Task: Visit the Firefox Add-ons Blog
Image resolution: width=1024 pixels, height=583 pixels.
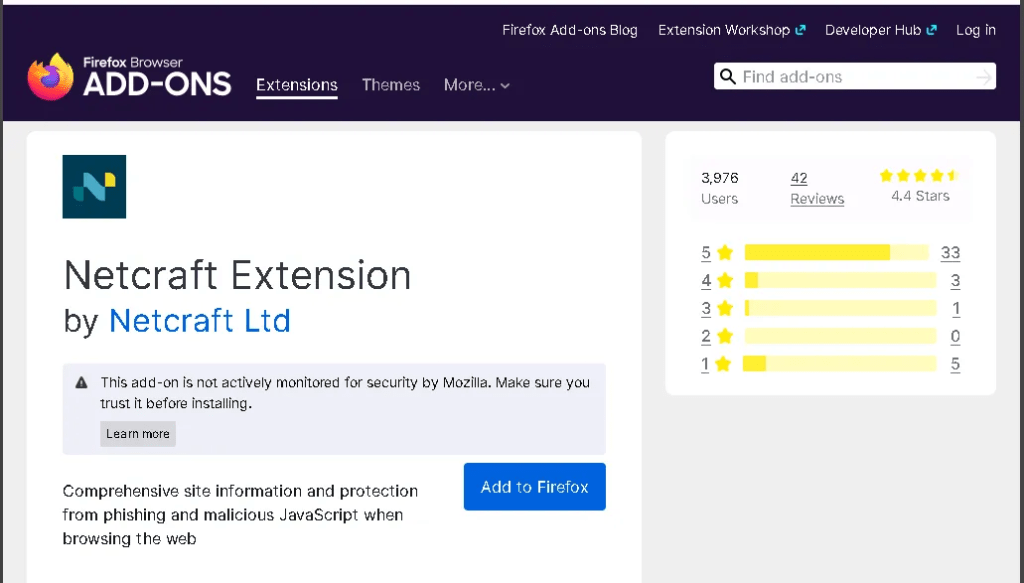Action: (x=569, y=30)
